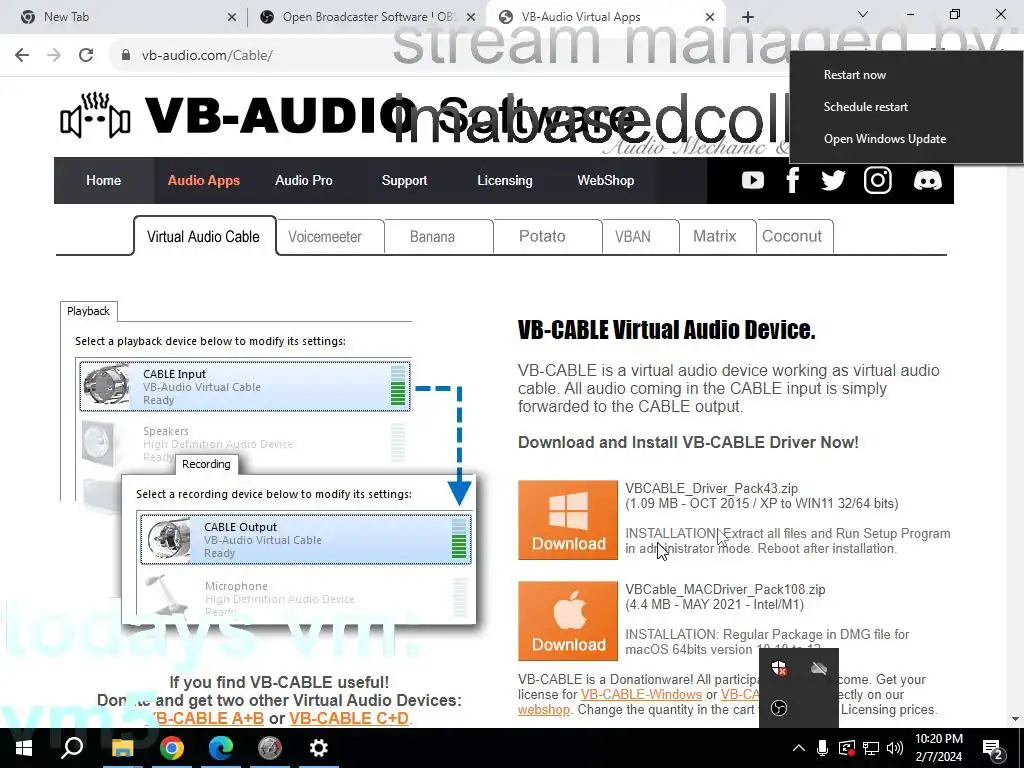Open a new browser tab with plus button

748,17
